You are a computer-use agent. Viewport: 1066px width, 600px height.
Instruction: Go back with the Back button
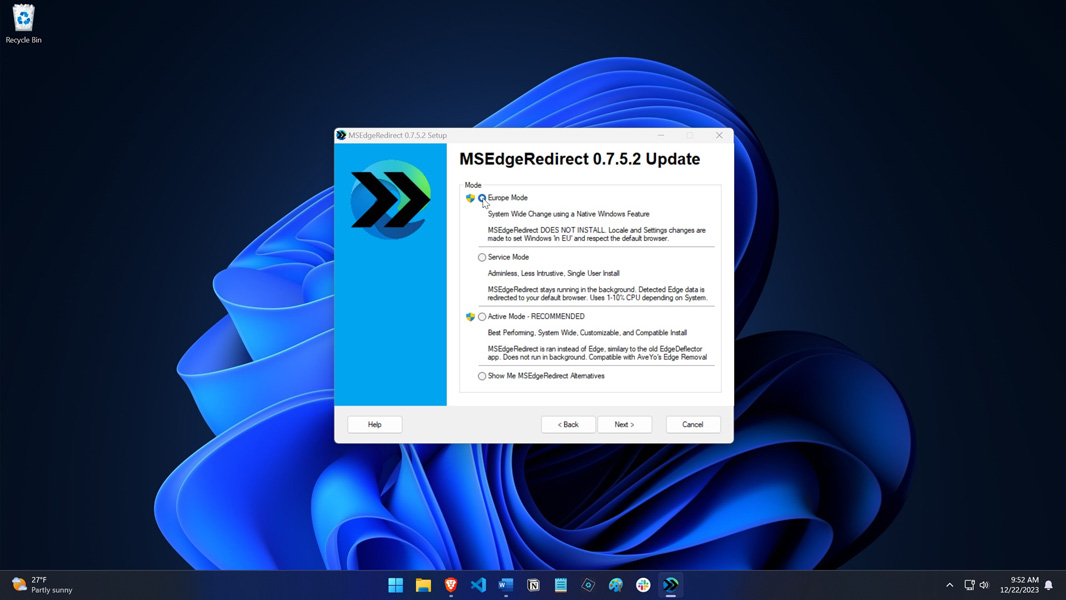[568, 424]
